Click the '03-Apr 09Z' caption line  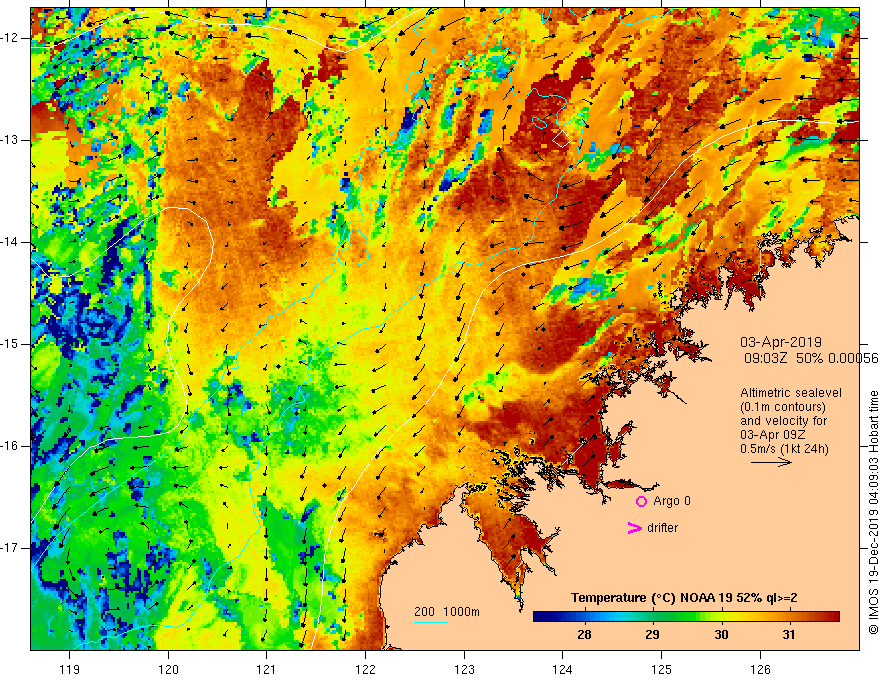tap(773, 435)
